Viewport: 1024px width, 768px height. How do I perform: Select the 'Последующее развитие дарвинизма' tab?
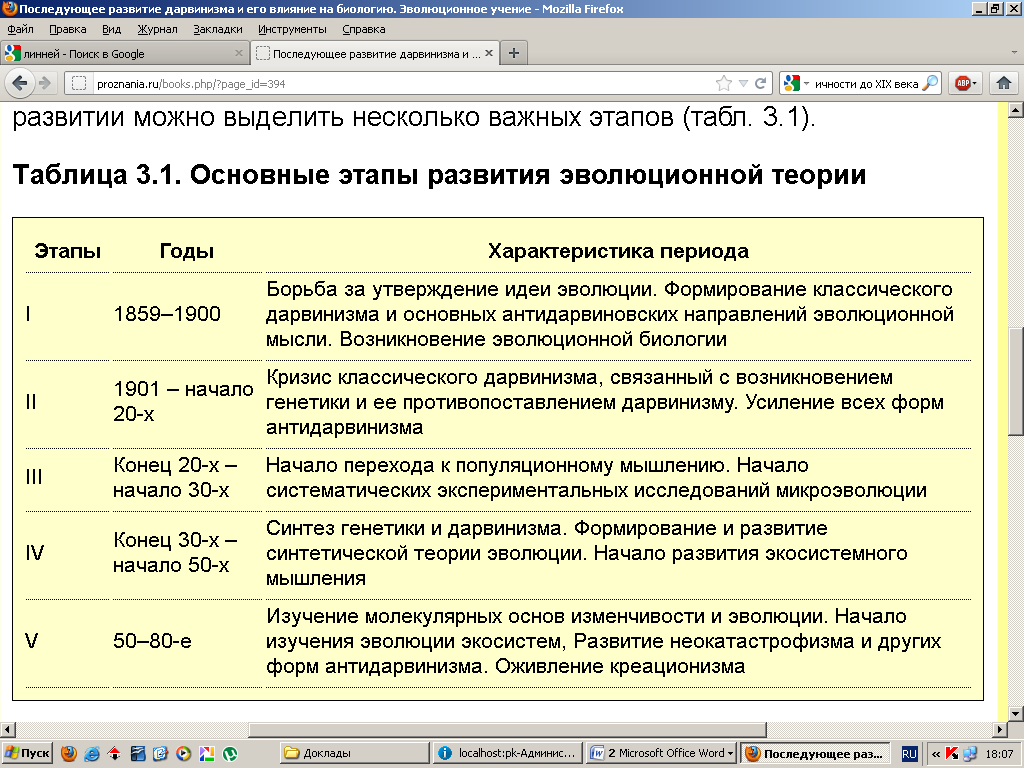[x=375, y=54]
